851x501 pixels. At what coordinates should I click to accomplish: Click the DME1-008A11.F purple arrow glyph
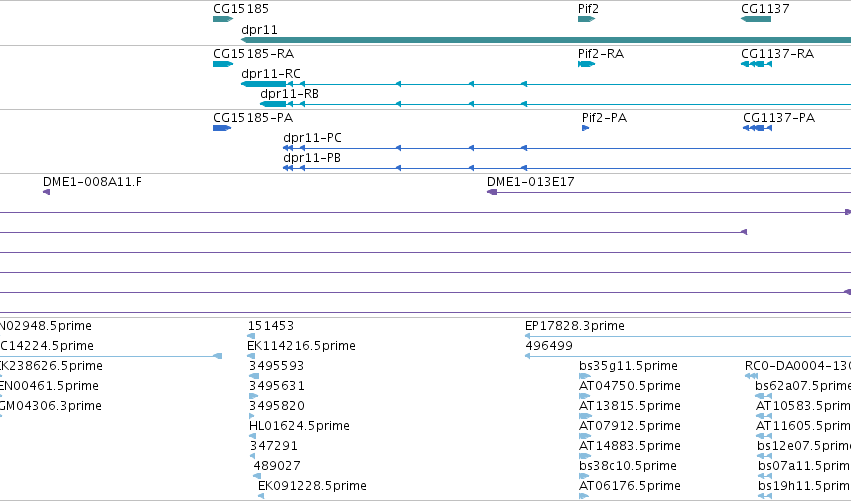point(47,192)
